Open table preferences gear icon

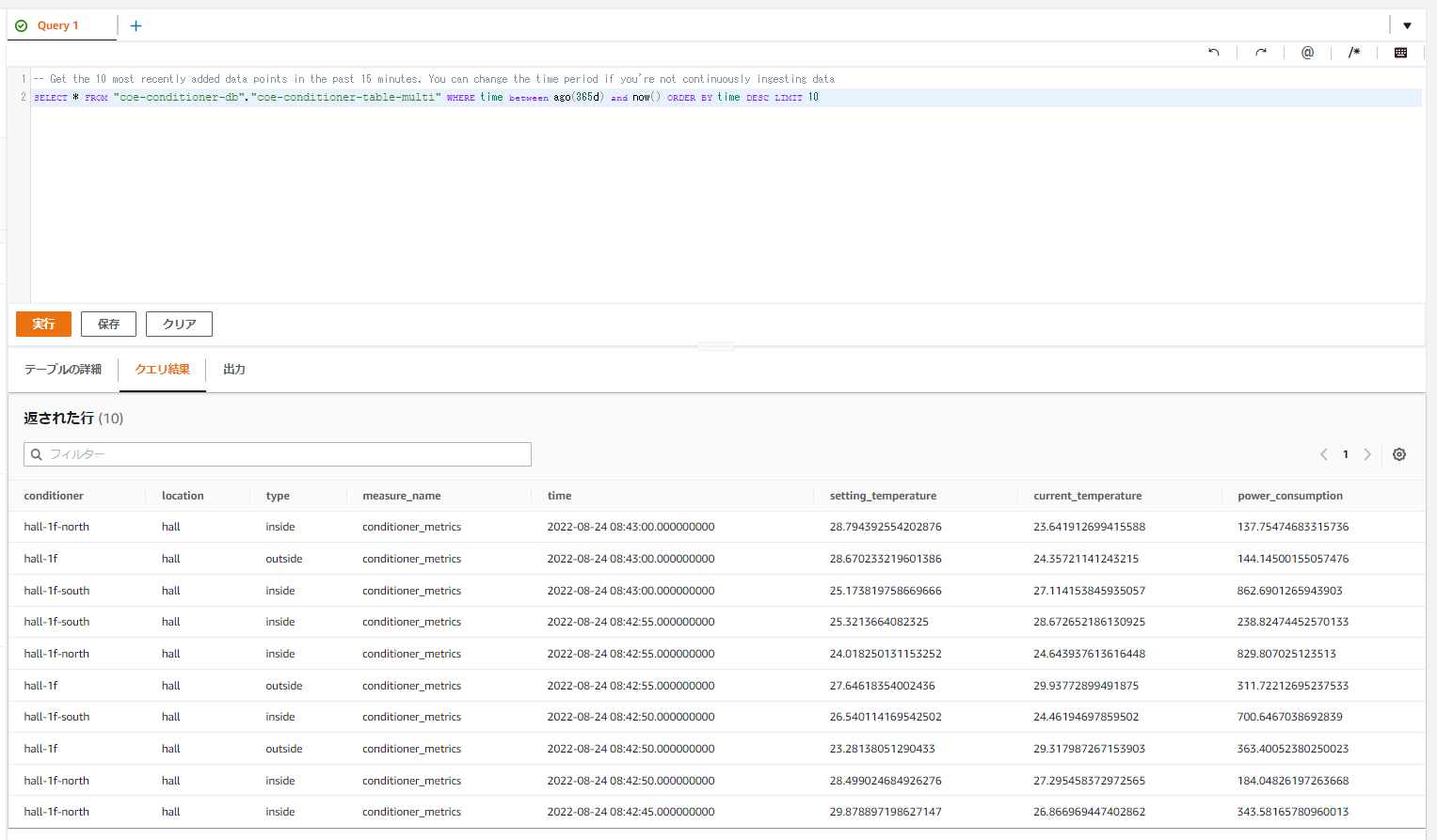(x=1399, y=454)
